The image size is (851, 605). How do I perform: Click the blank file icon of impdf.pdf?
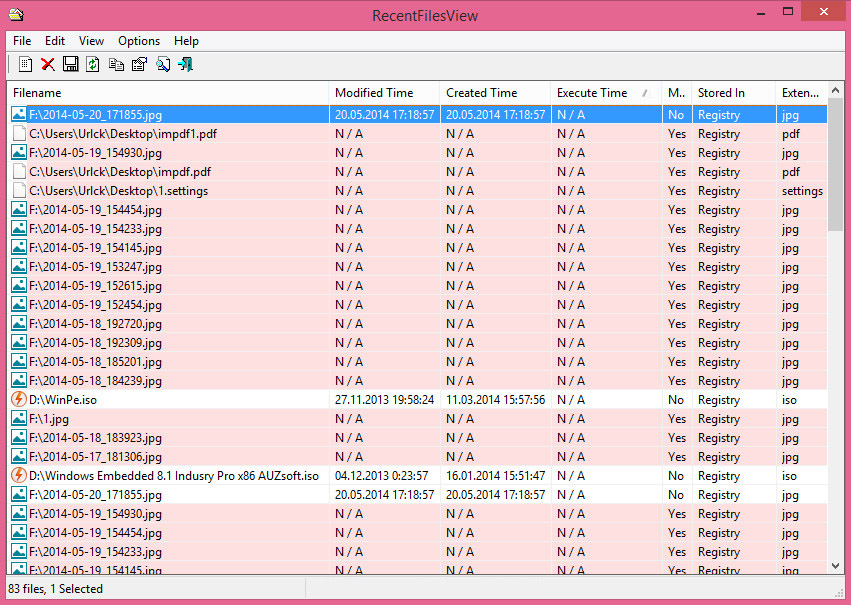[x=19, y=171]
